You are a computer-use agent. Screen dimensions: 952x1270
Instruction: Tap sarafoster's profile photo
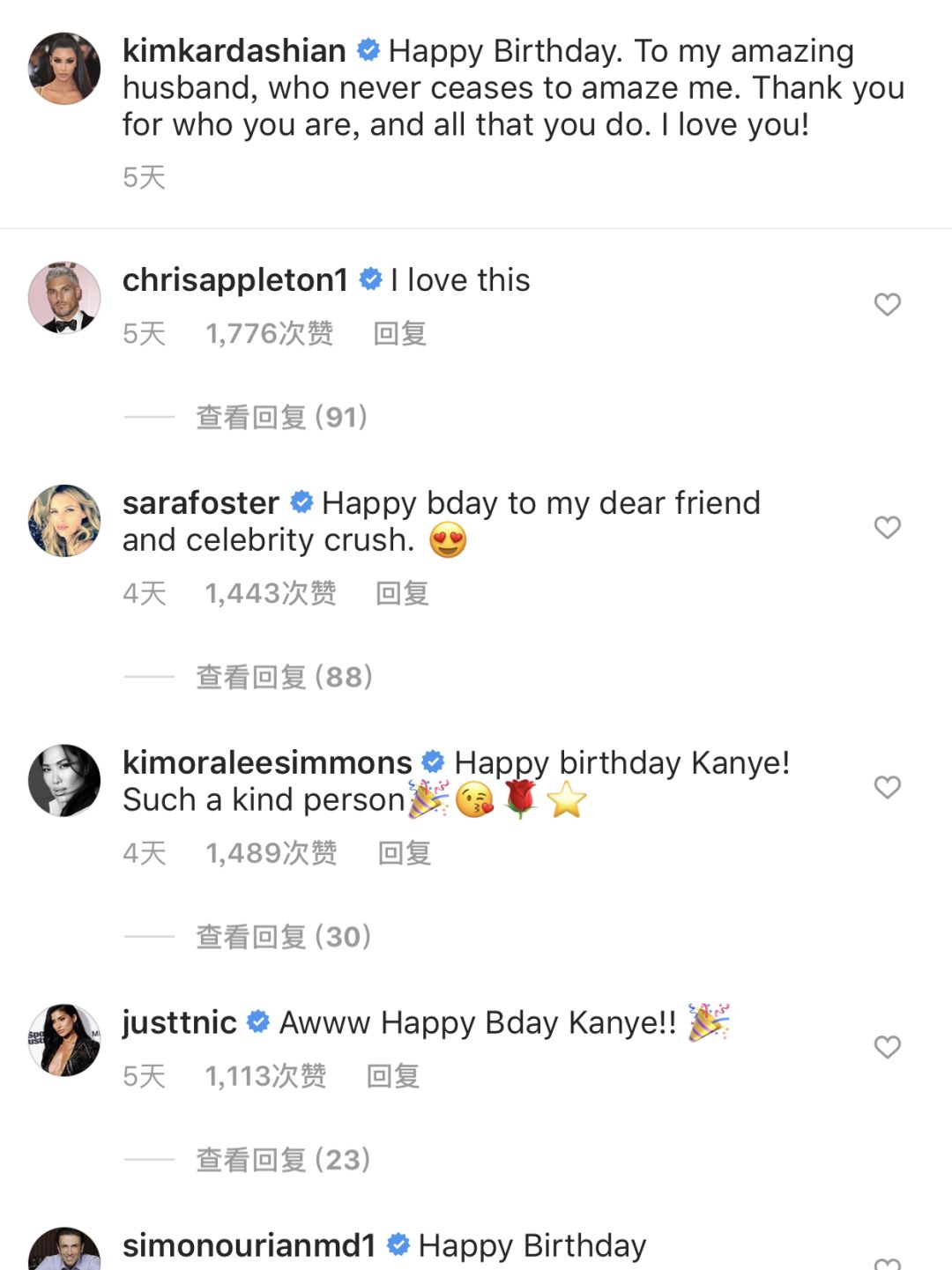coord(64,521)
